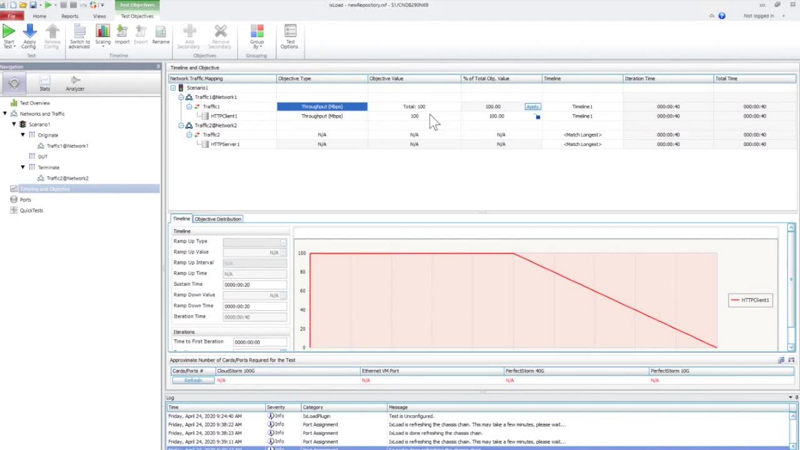The image size is (800, 450).
Task: Click the new file icon in quick access bar
Action: [13, 5]
